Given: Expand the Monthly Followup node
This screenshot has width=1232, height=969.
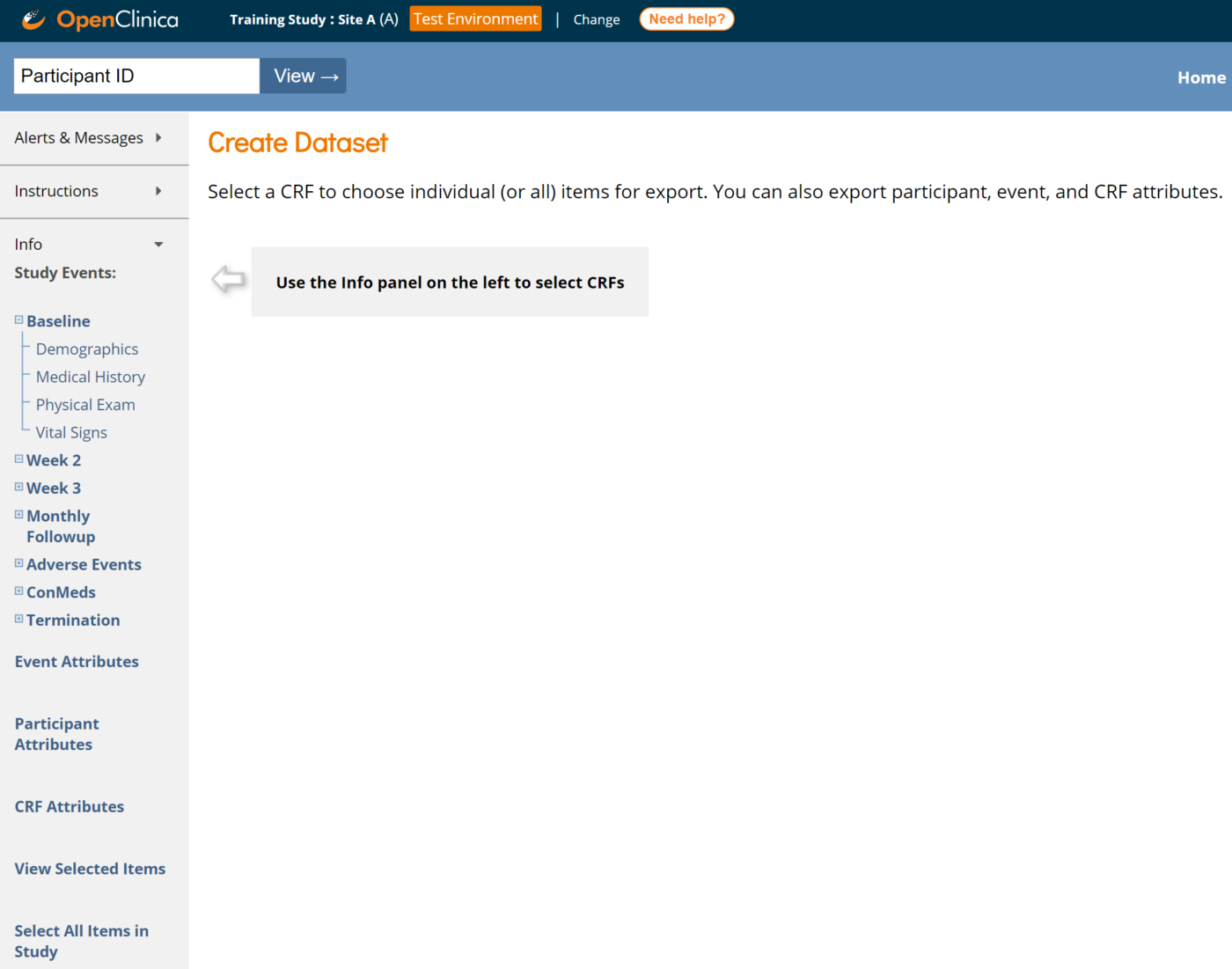Looking at the screenshot, I should (18, 515).
